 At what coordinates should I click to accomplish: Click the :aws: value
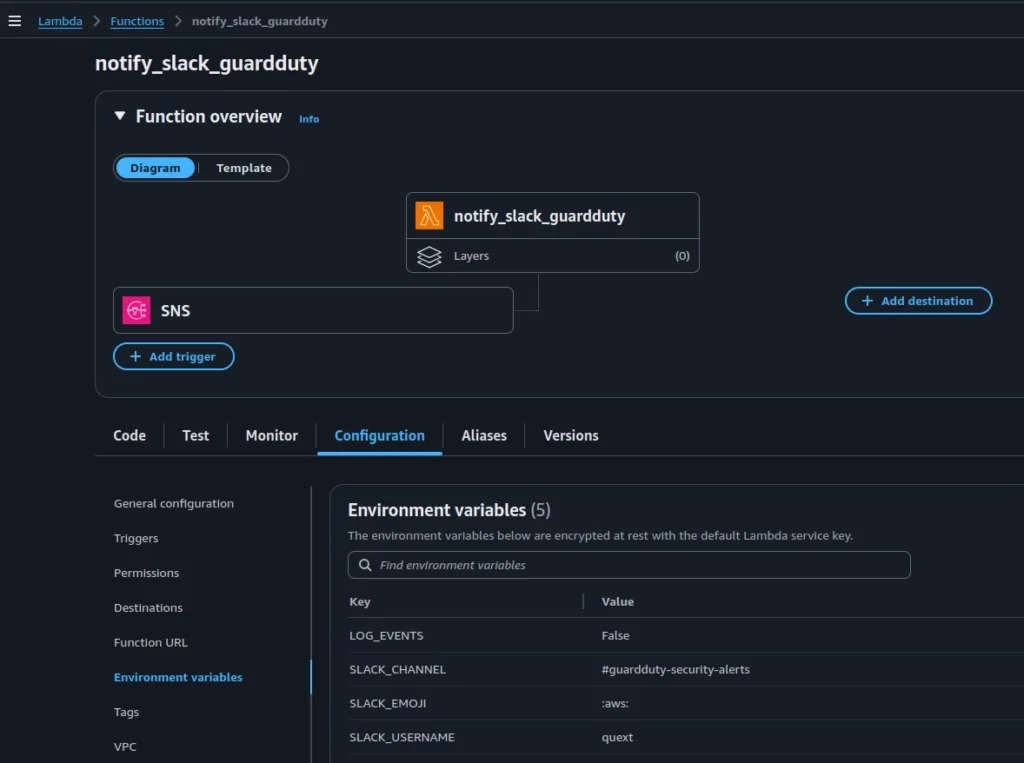click(615, 704)
